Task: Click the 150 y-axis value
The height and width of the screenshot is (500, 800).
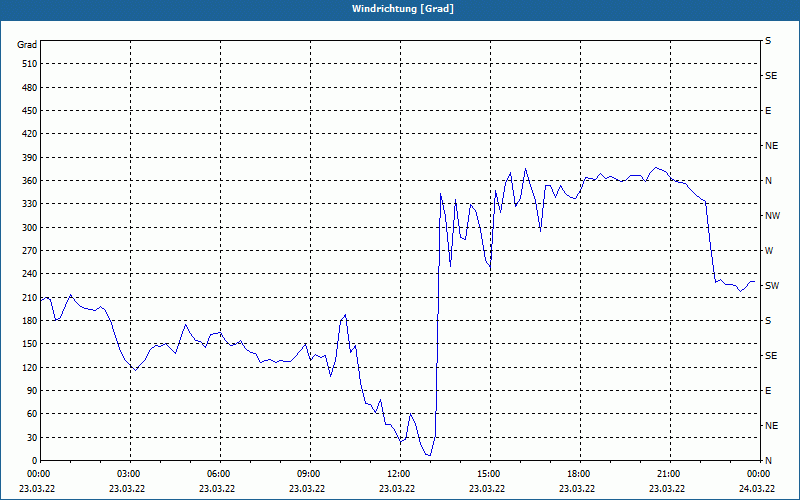Action: (30, 344)
